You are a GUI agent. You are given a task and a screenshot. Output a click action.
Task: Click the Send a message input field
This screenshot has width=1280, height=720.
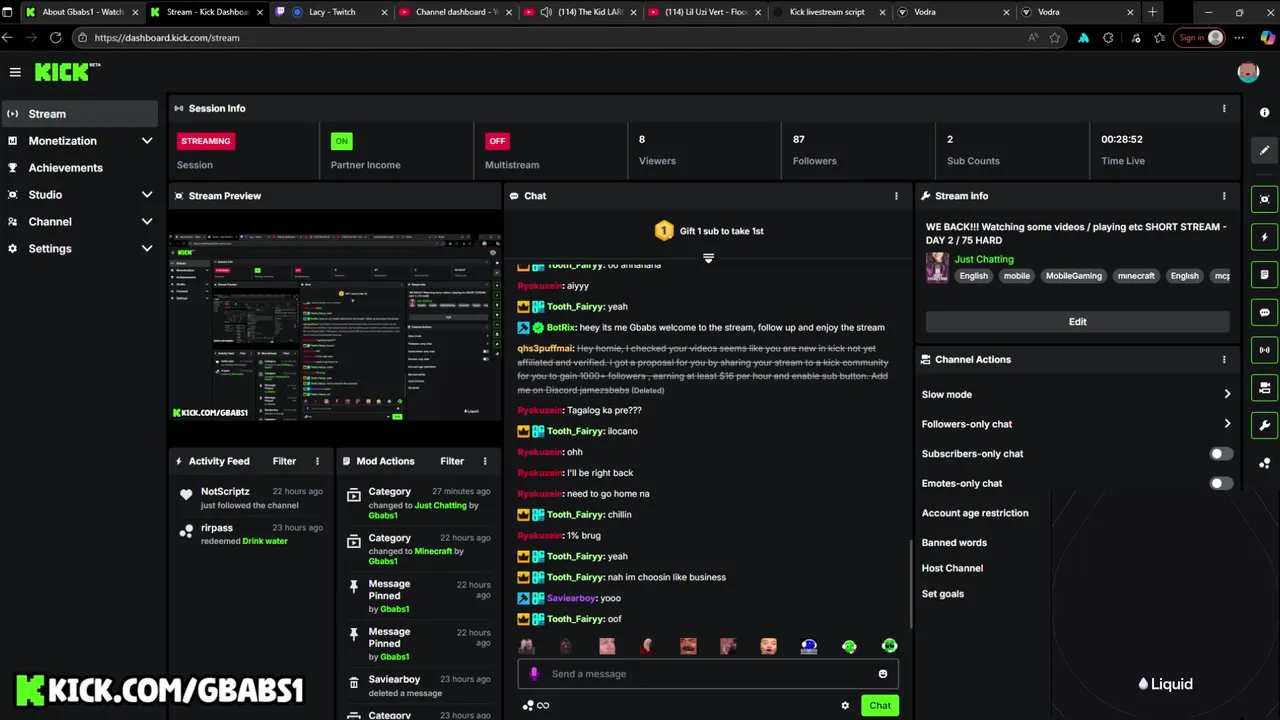(708, 674)
